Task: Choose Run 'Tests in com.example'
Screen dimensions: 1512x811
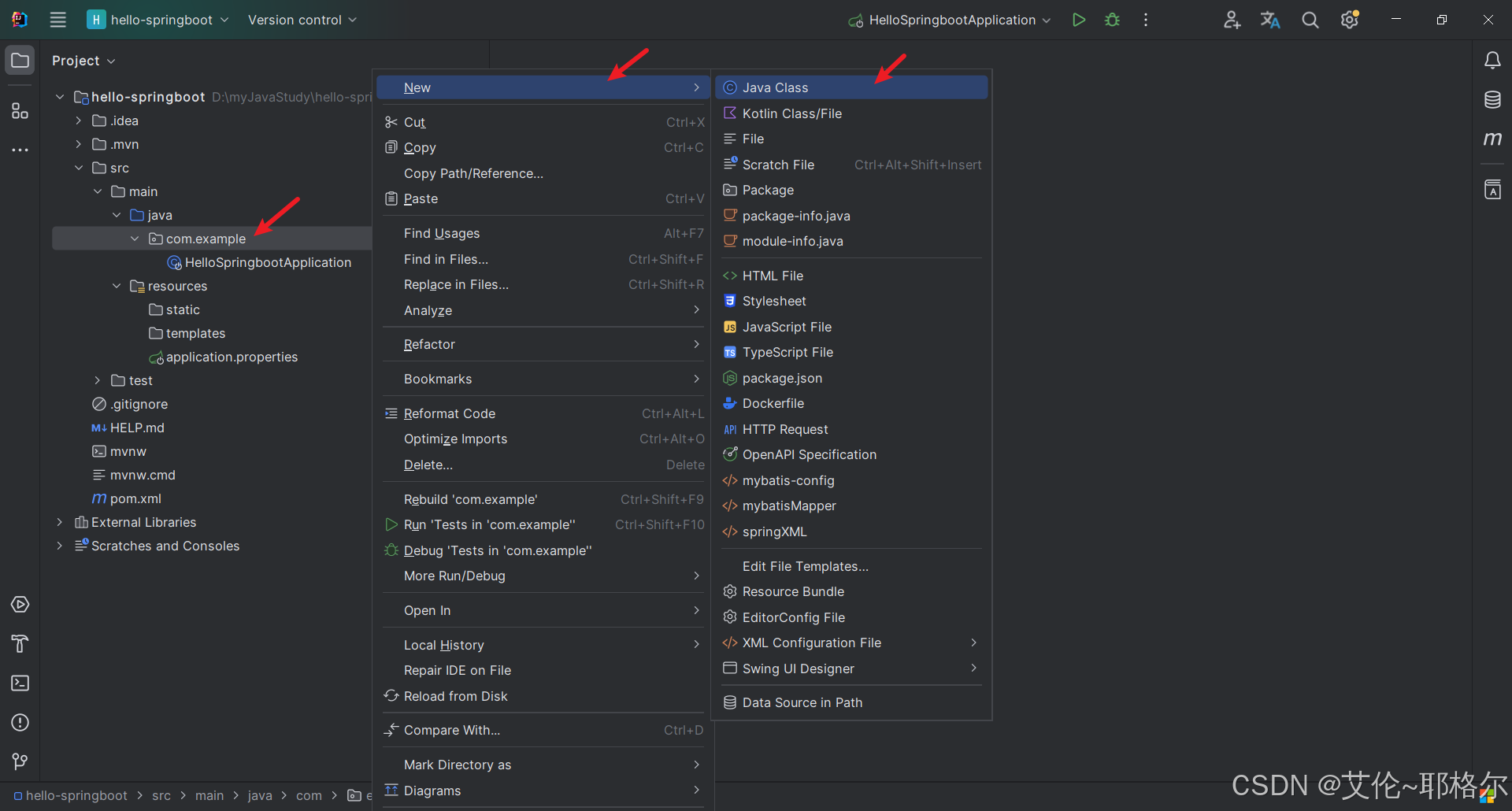Action: [x=542, y=524]
